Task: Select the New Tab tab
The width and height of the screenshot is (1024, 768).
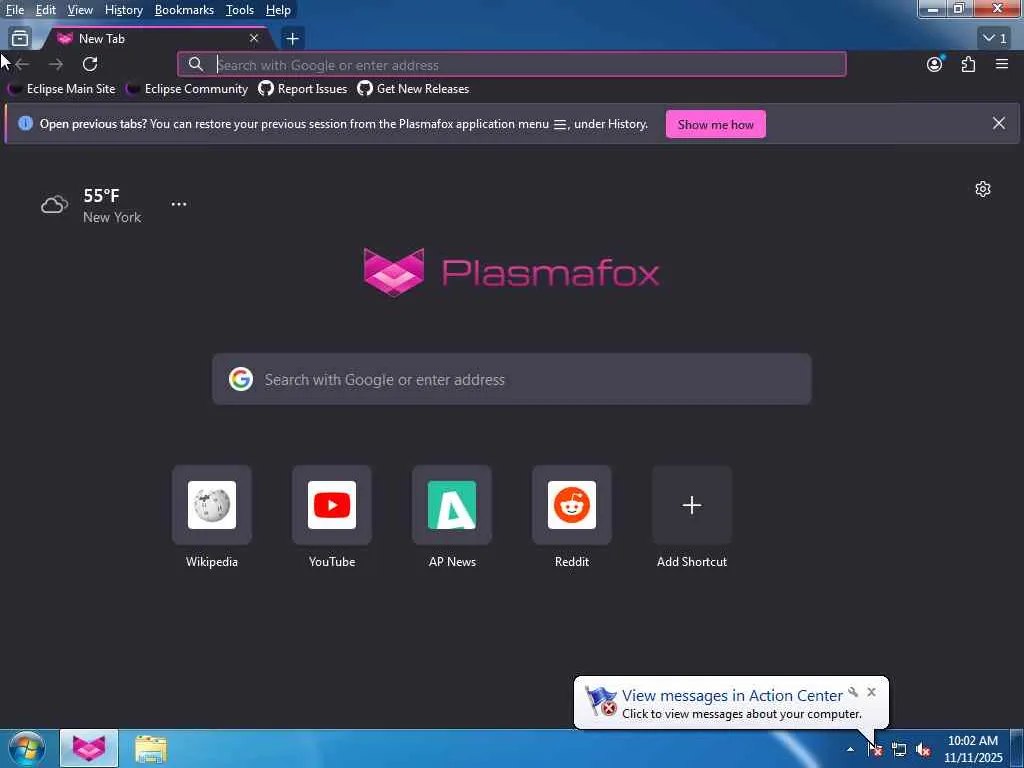Action: (x=157, y=39)
